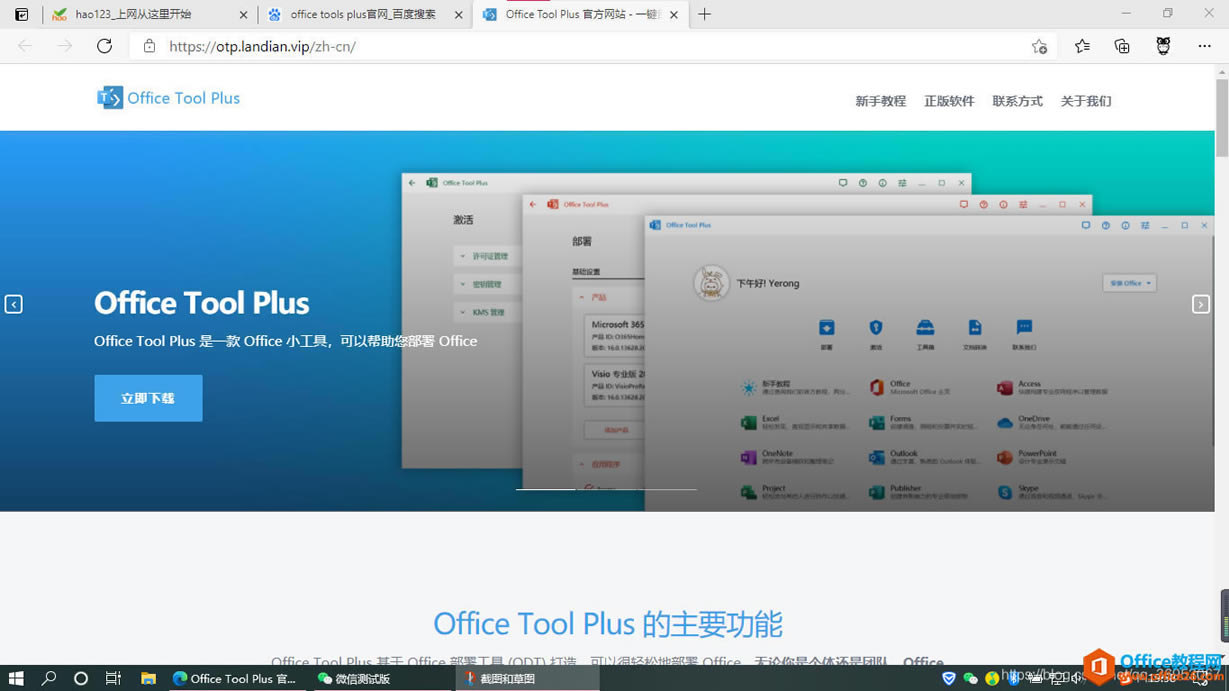Select the OneDrive cloud icon
Viewport: 1229px width, 691px height.
(1004, 420)
